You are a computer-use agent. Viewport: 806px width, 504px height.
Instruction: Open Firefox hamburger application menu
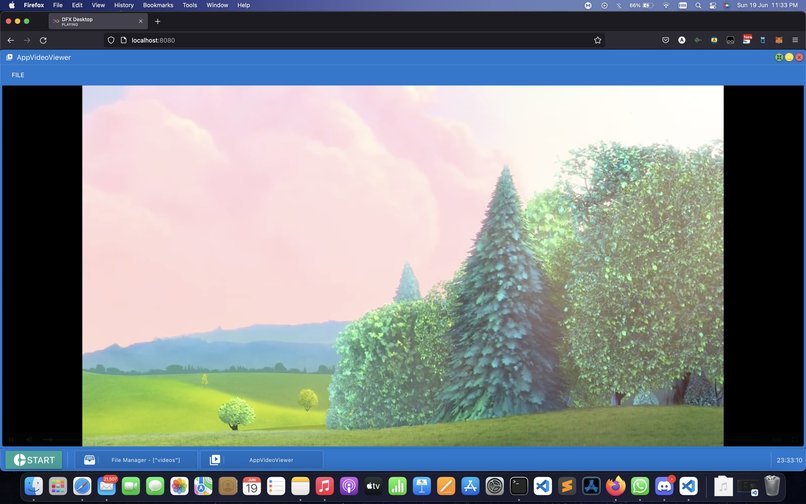tap(795, 40)
